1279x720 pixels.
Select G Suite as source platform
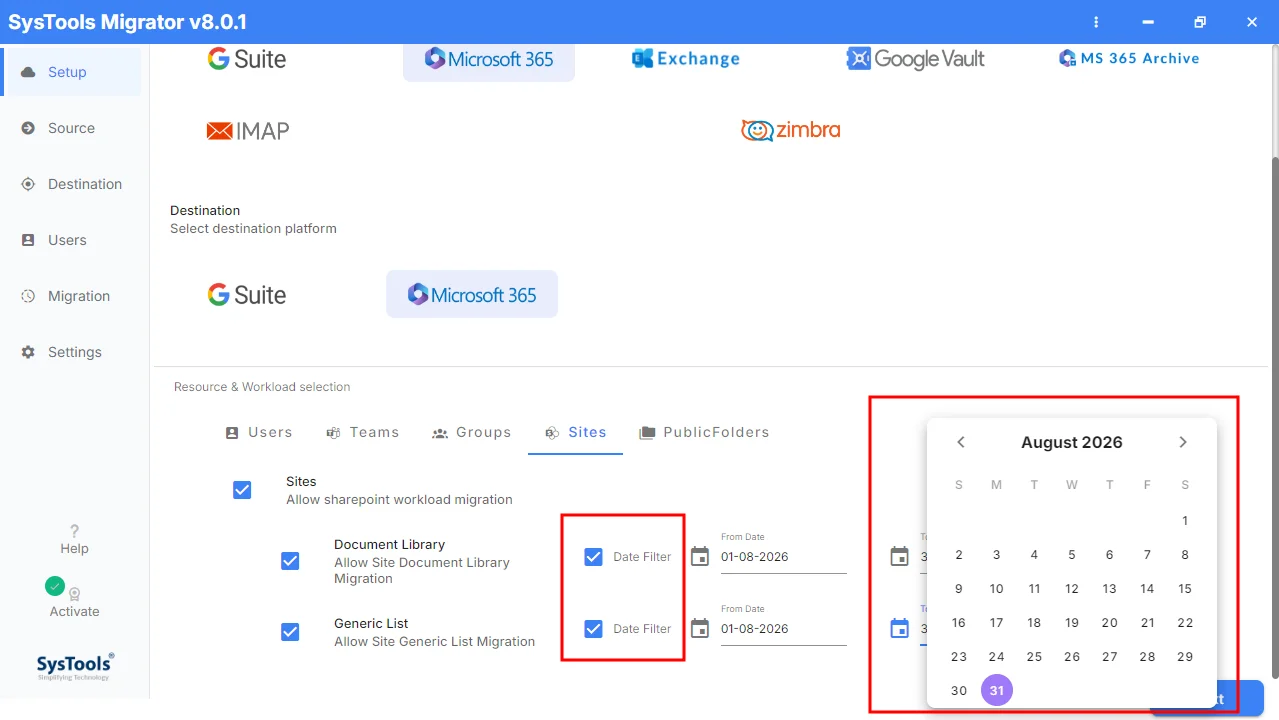[247, 59]
